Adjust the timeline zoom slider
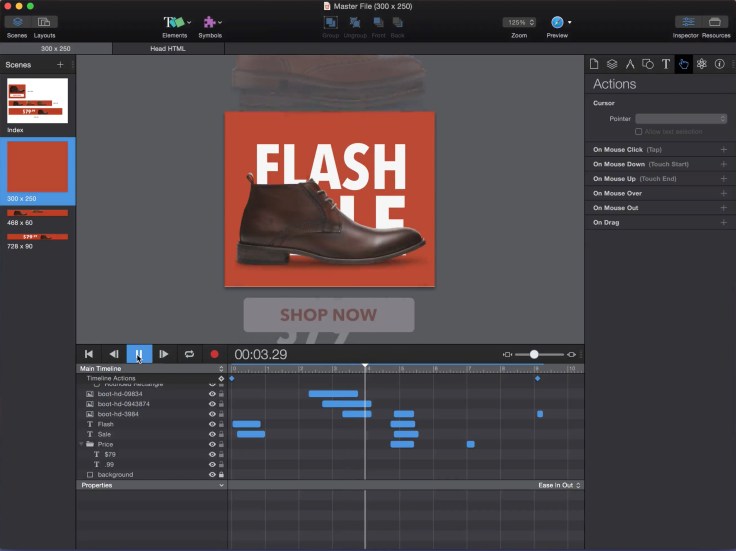 (534, 354)
